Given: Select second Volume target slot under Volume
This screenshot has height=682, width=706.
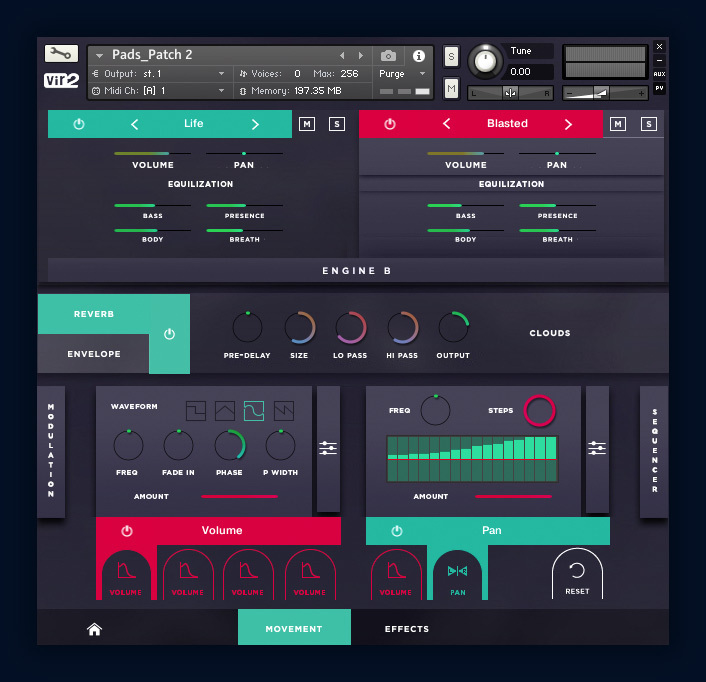Looking at the screenshot, I should click(x=188, y=575).
